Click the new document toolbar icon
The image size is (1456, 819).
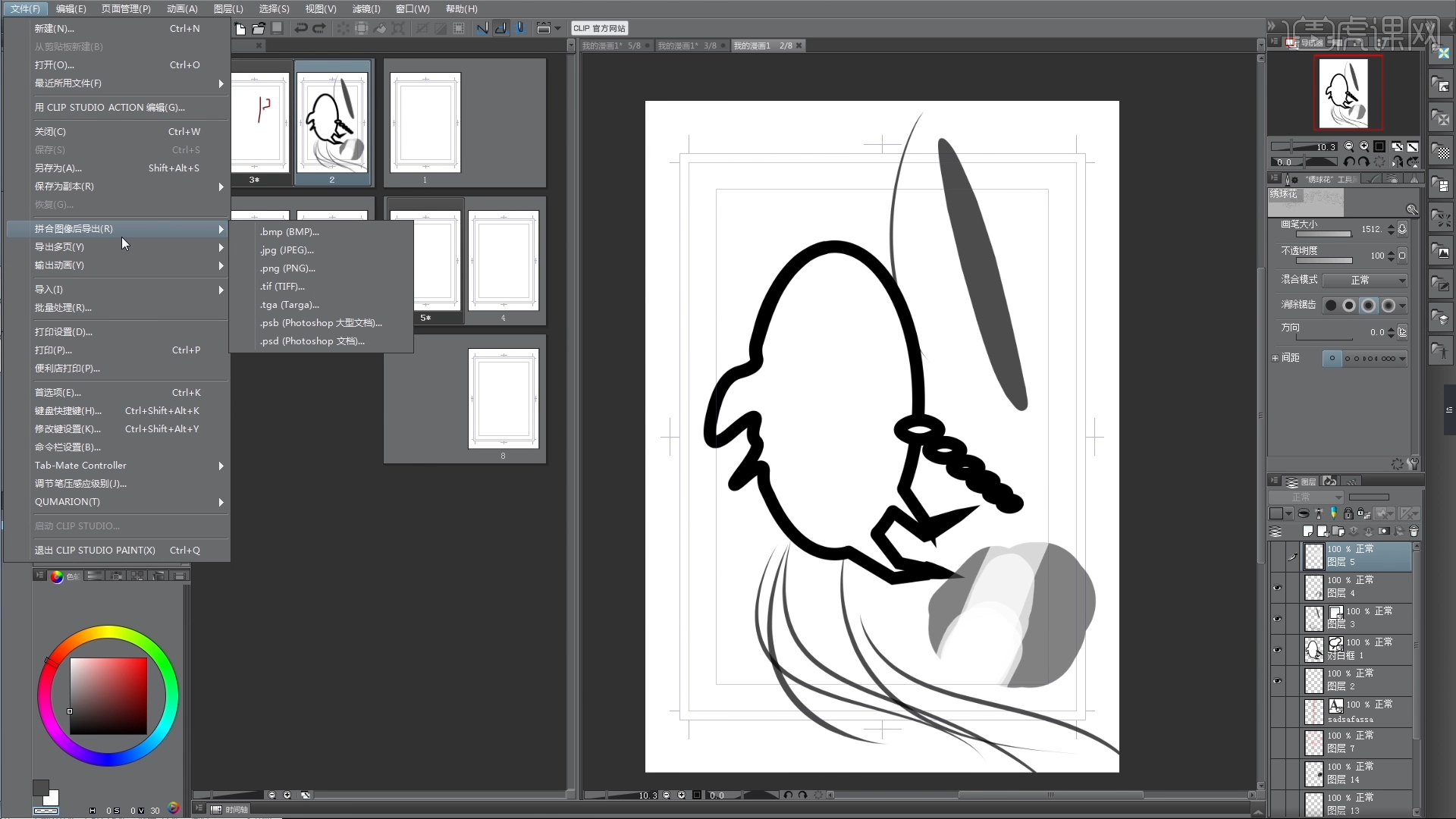click(x=240, y=29)
